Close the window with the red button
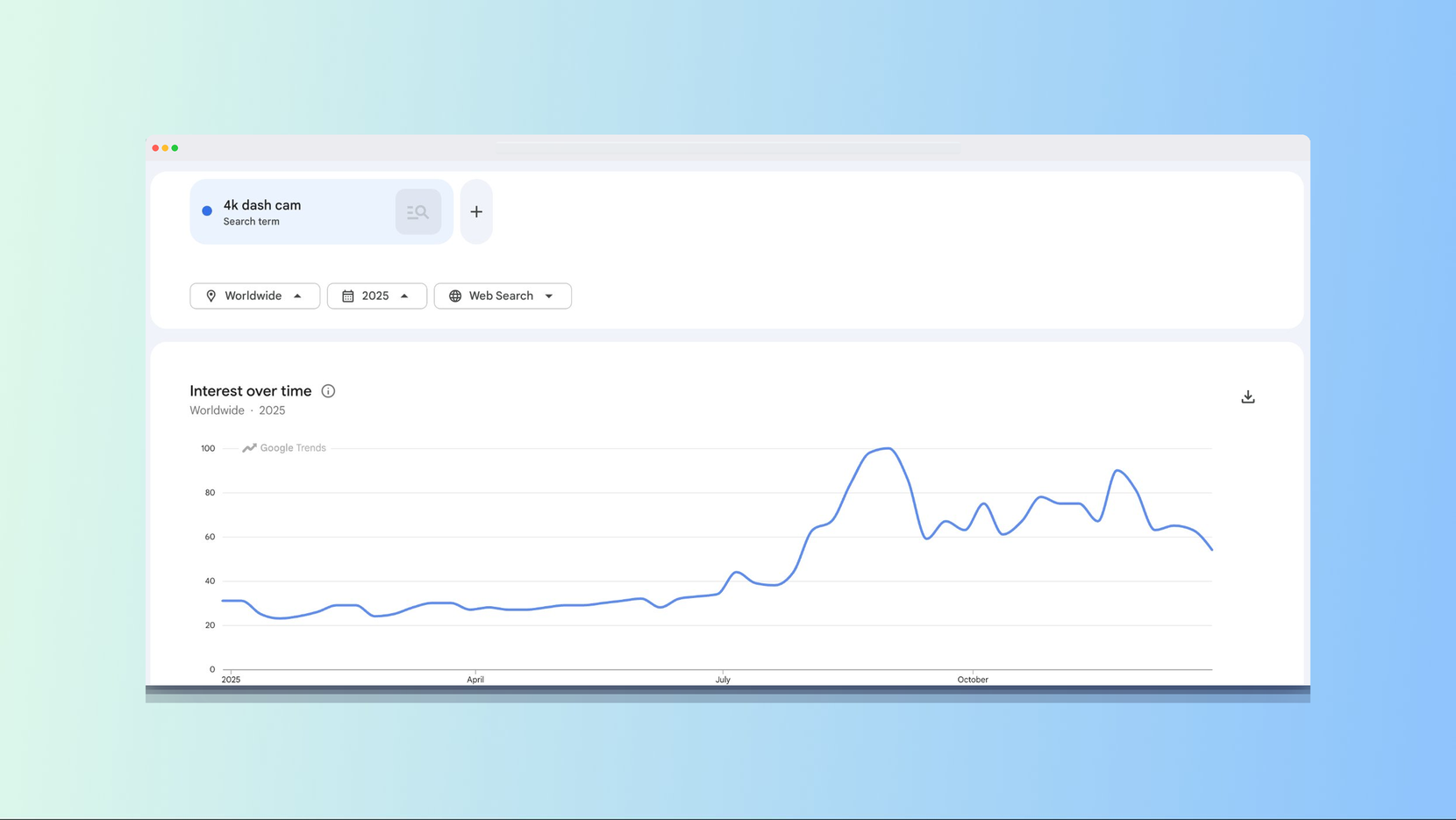The height and width of the screenshot is (820, 1456). tap(155, 148)
